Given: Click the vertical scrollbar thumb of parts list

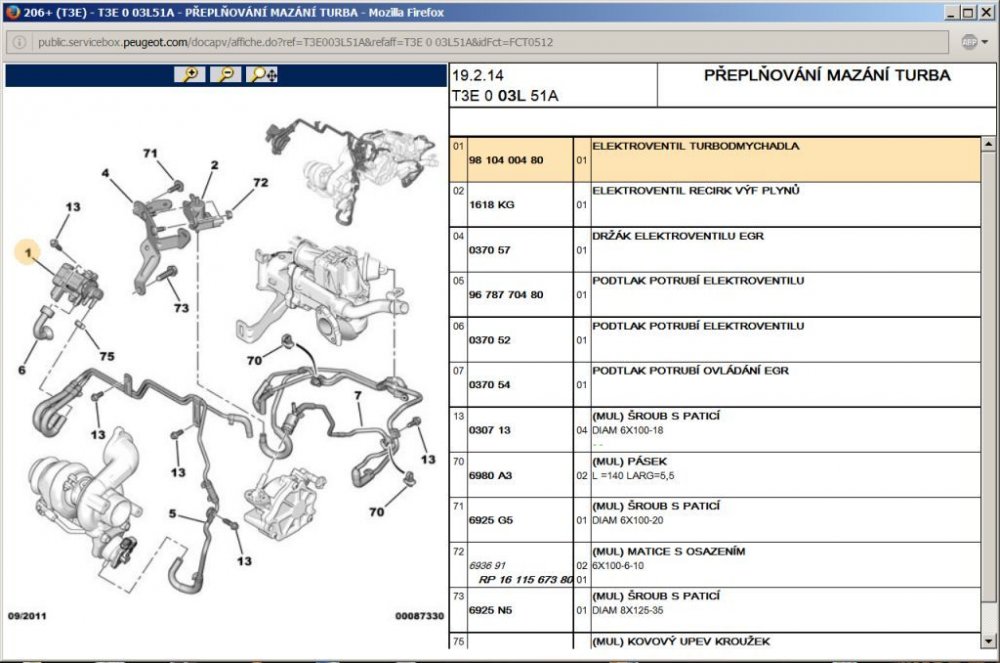Looking at the screenshot, I should click(988, 376).
